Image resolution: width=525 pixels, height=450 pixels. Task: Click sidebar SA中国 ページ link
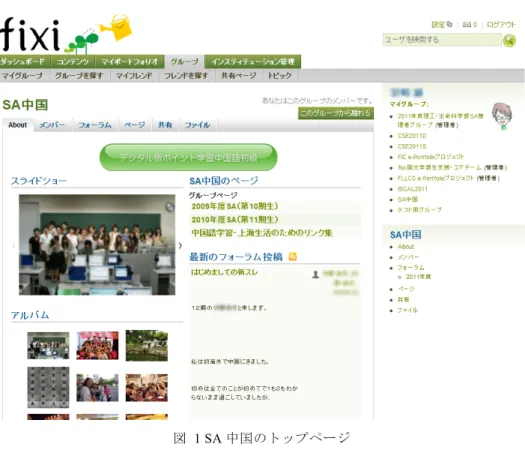(406, 289)
